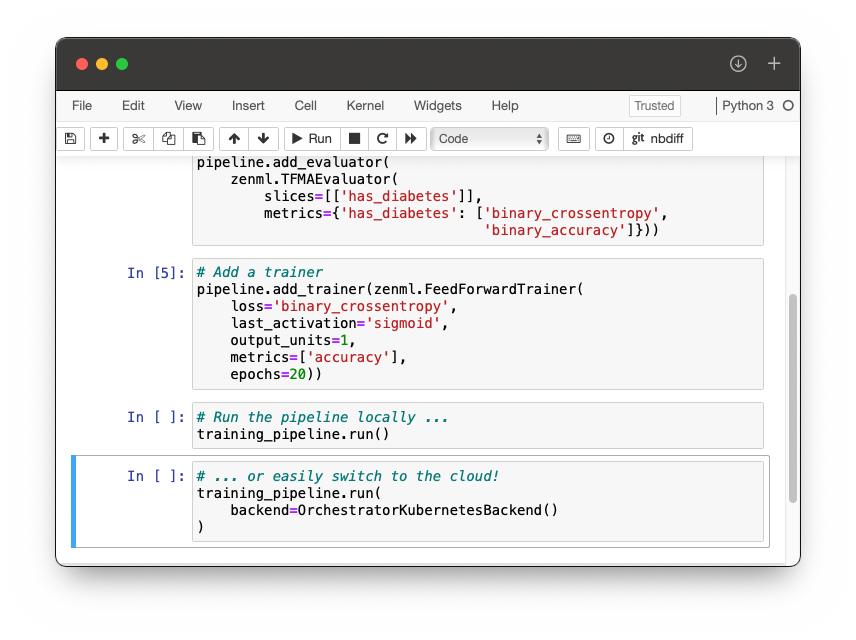This screenshot has height=640, width=856.
Task: Click the notebook vertical scrollbar
Action: 793,398
